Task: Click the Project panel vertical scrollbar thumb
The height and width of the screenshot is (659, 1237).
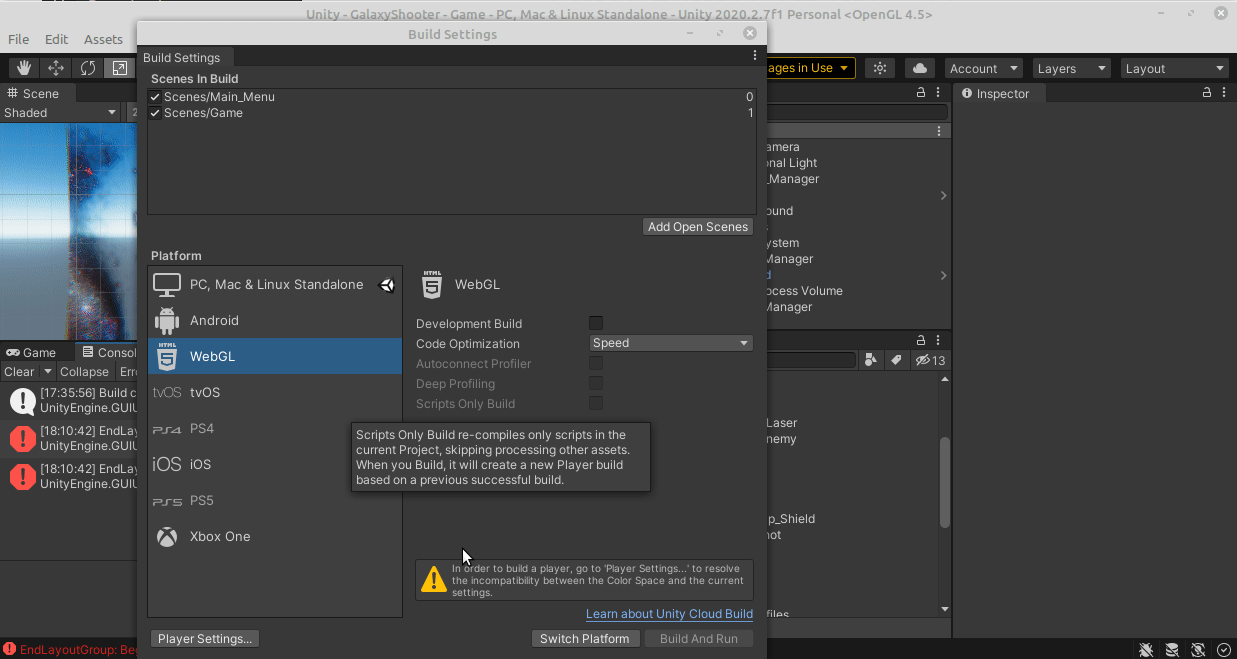Action: point(944,482)
